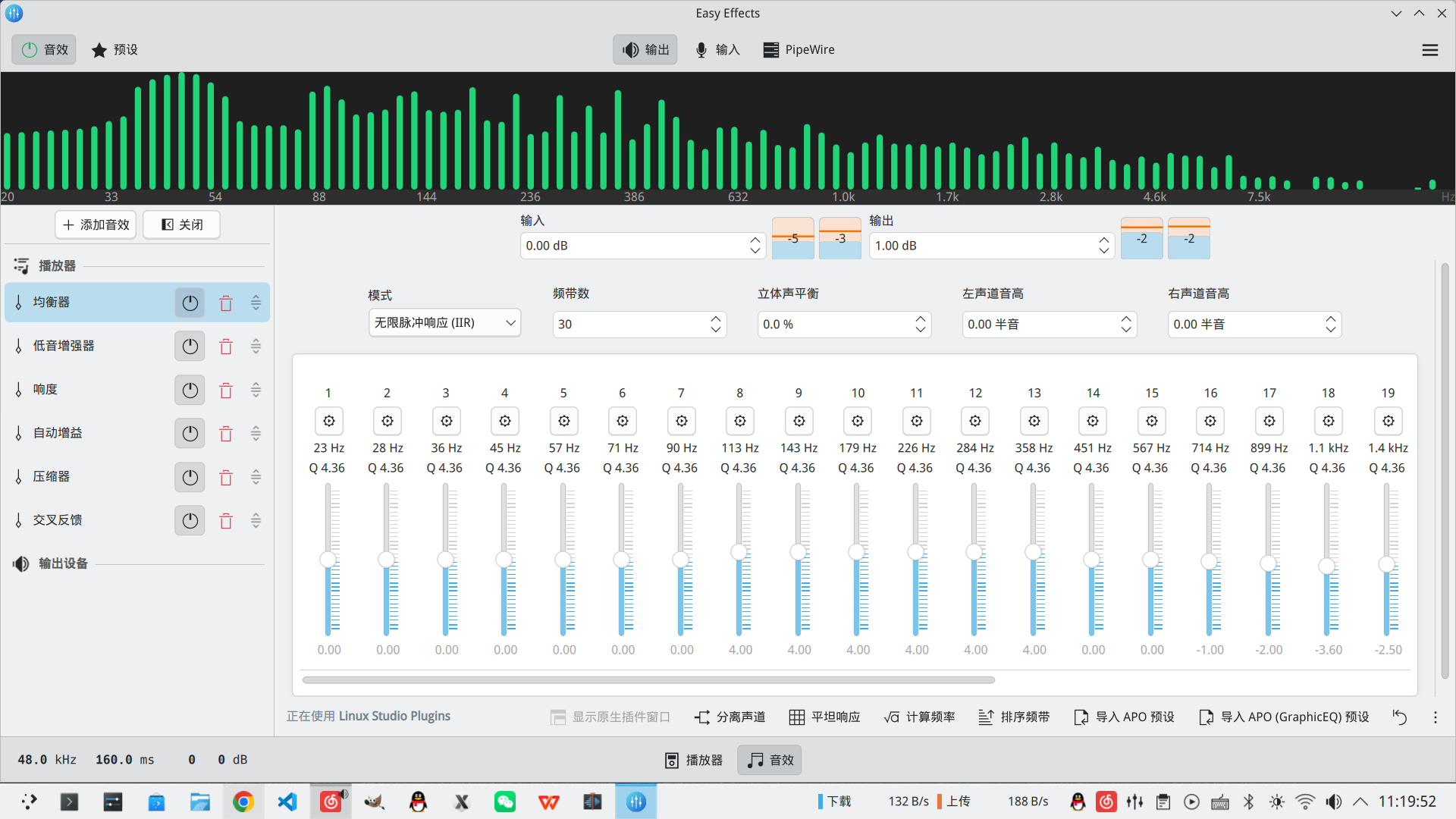Click 分离声道 split channels
This screenshot has height=819, width=1456.
point(730,717)
